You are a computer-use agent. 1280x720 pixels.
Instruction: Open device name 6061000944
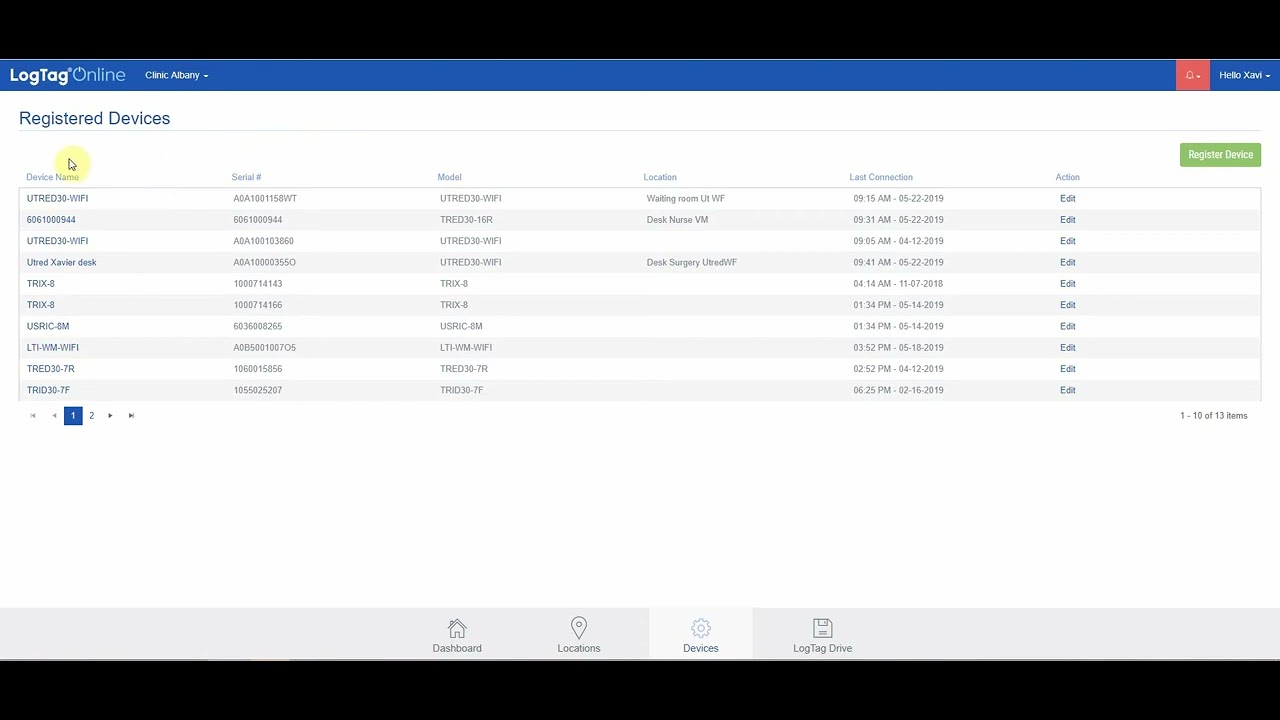coord(51,220)
